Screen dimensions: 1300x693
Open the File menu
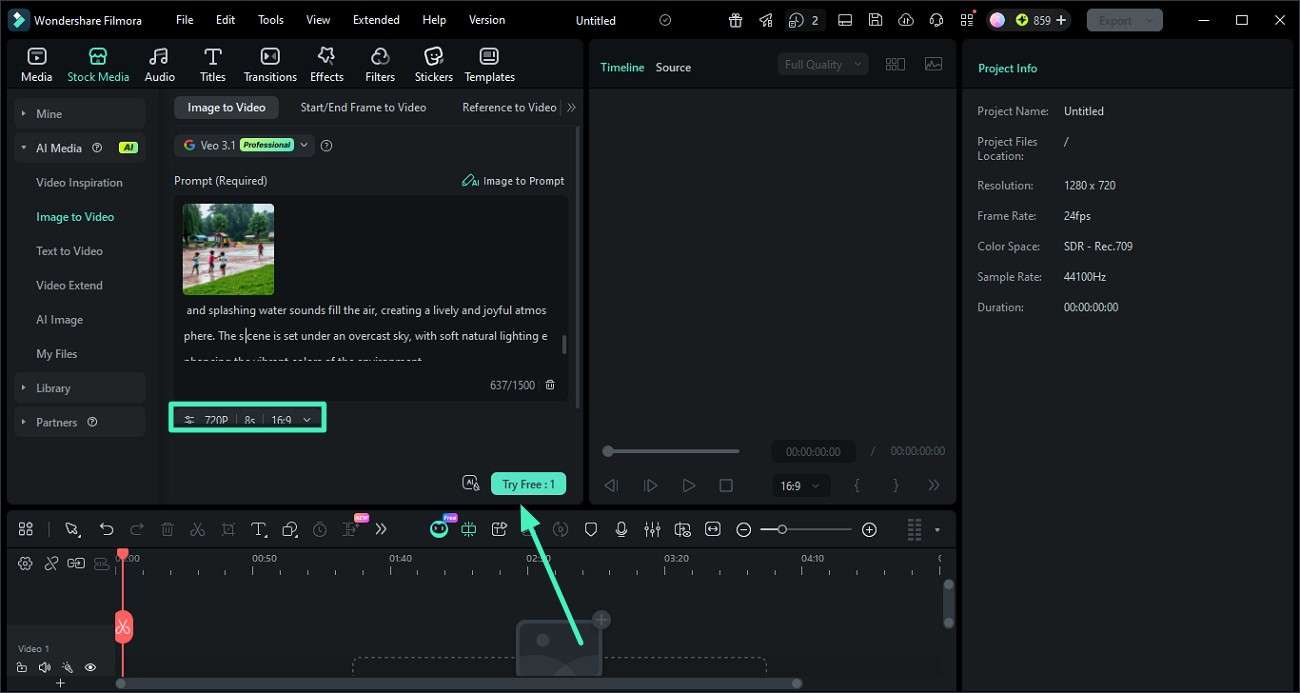[185, 20]
